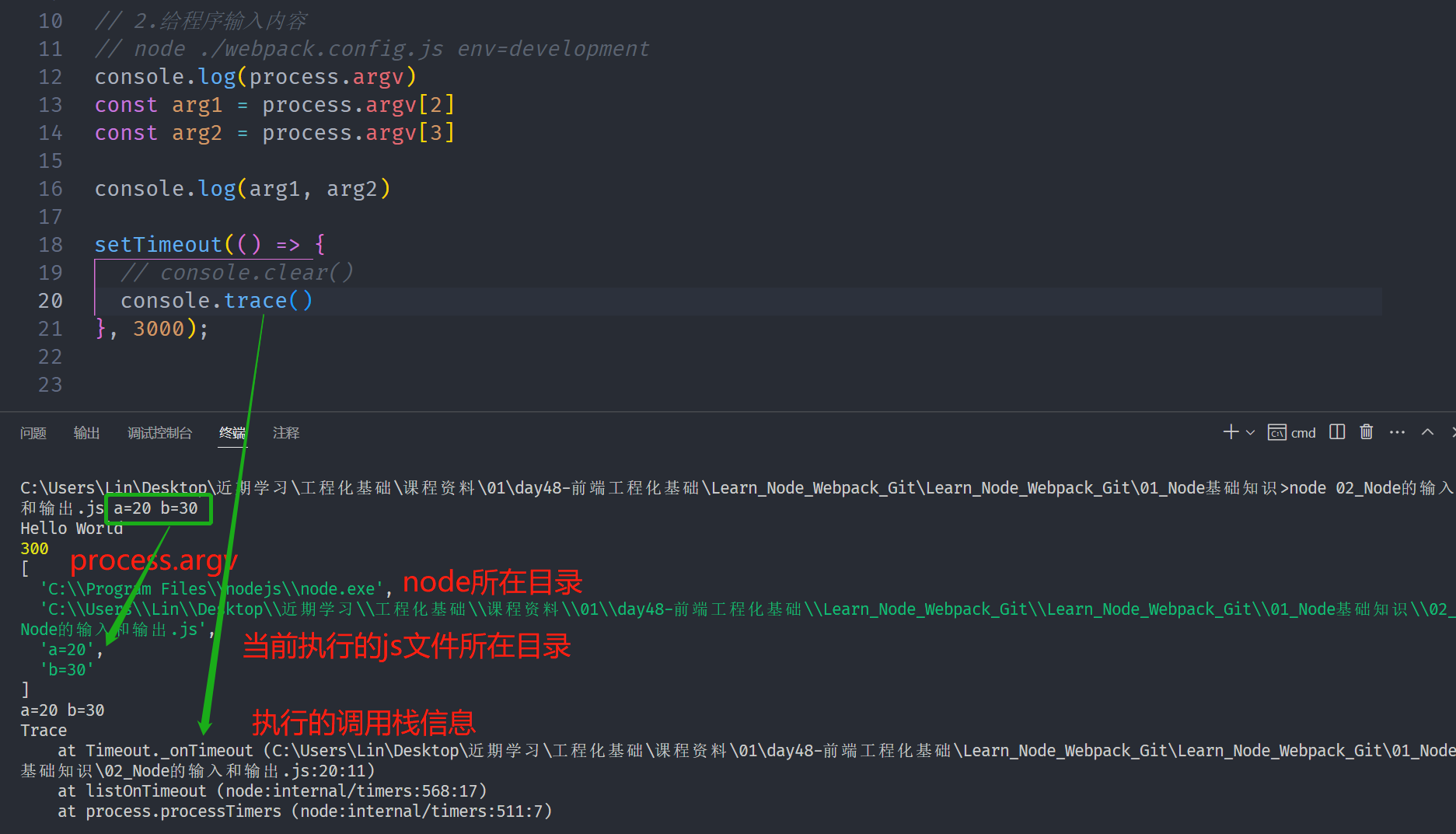Click the 3000 delay value on line 21

click(x=159, y=329)
